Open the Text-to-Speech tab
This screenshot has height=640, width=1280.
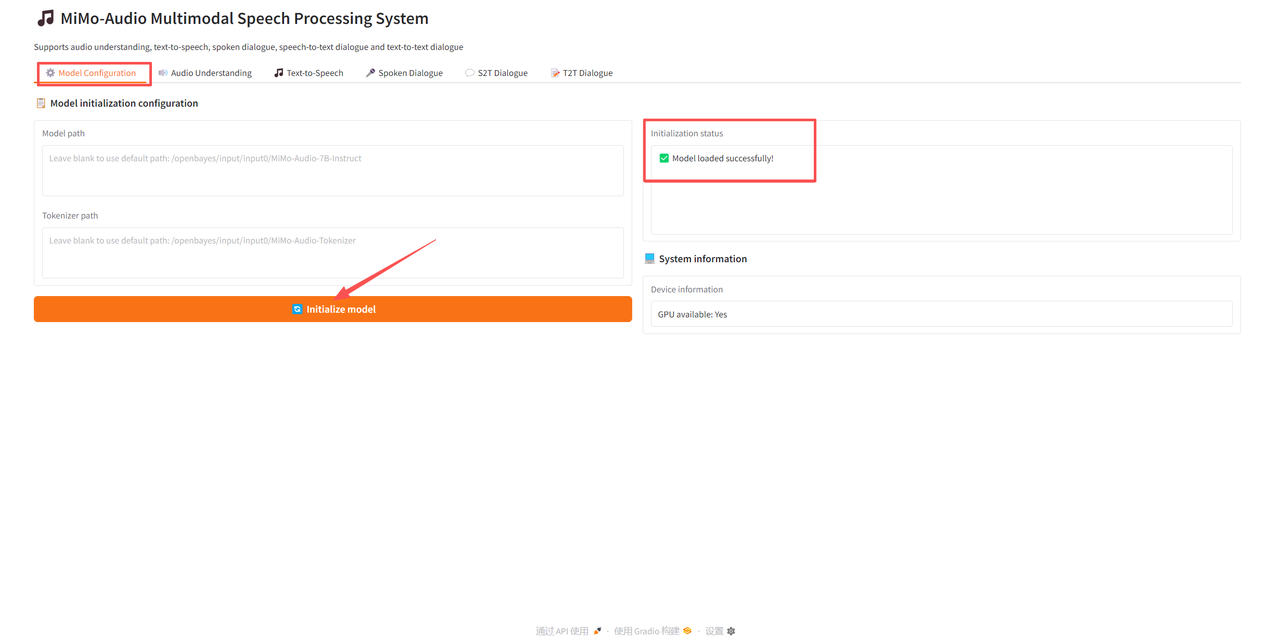[x=308, y=73]
